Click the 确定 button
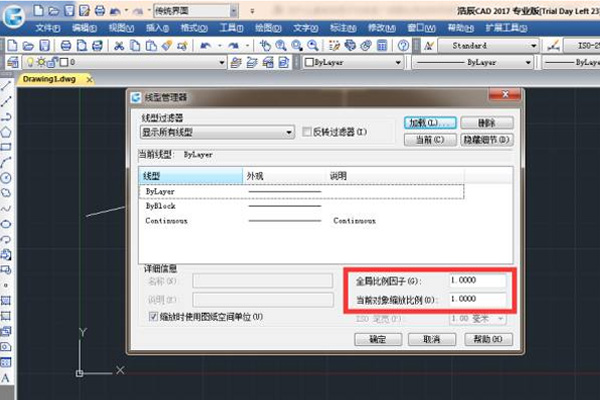Image resolution: width=600 pixels, height=400 pixels. click(x=377, y=339)
